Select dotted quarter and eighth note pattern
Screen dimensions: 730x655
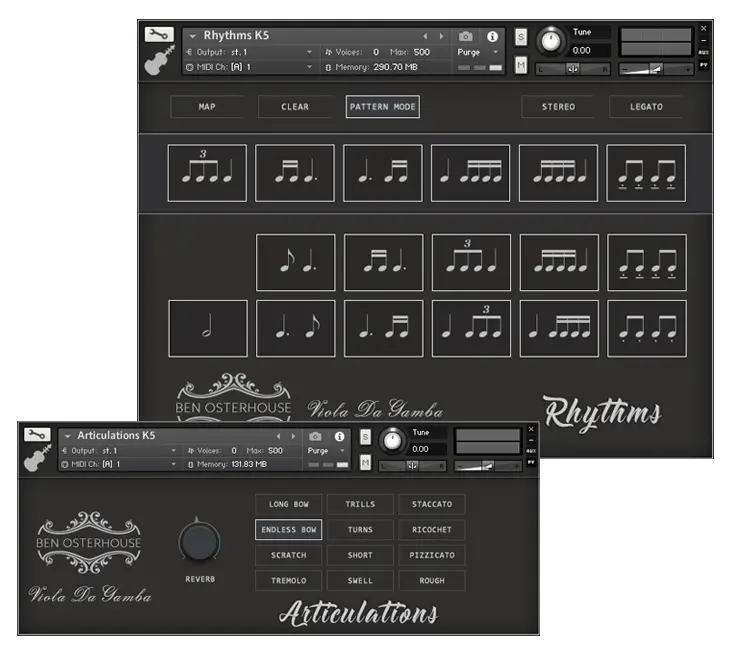coord(296,329)
